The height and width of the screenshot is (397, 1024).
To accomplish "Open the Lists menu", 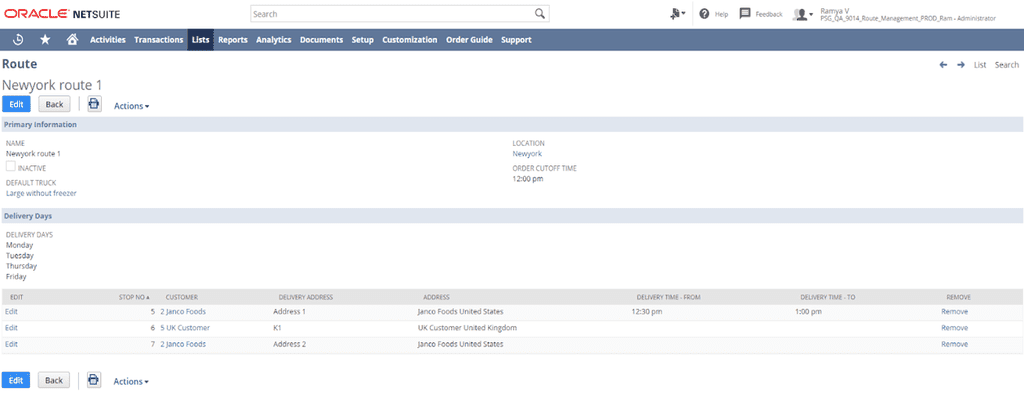I will pos(200,40).
